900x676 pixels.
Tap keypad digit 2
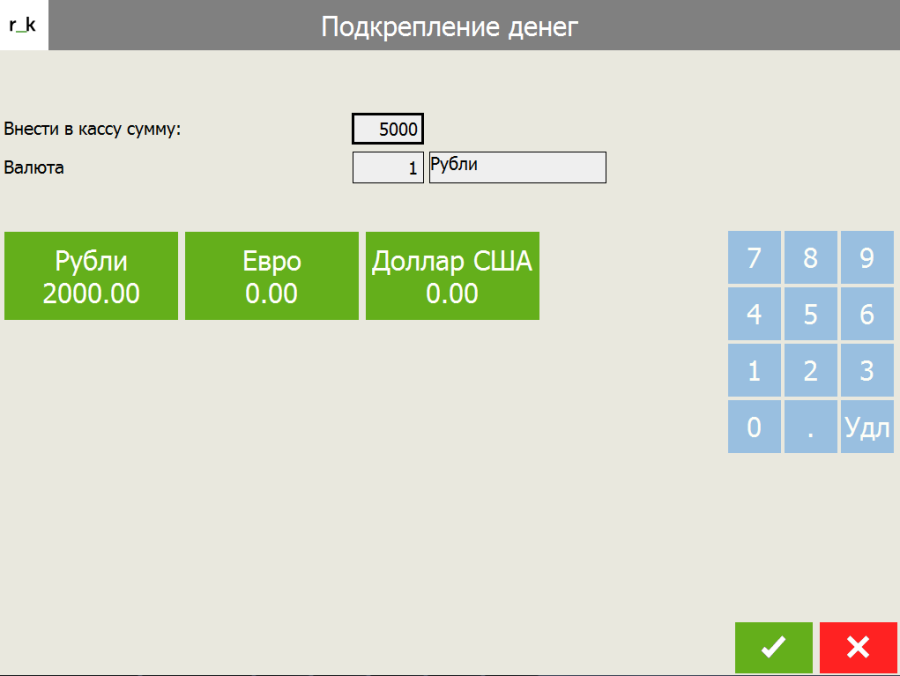point(810,371)
